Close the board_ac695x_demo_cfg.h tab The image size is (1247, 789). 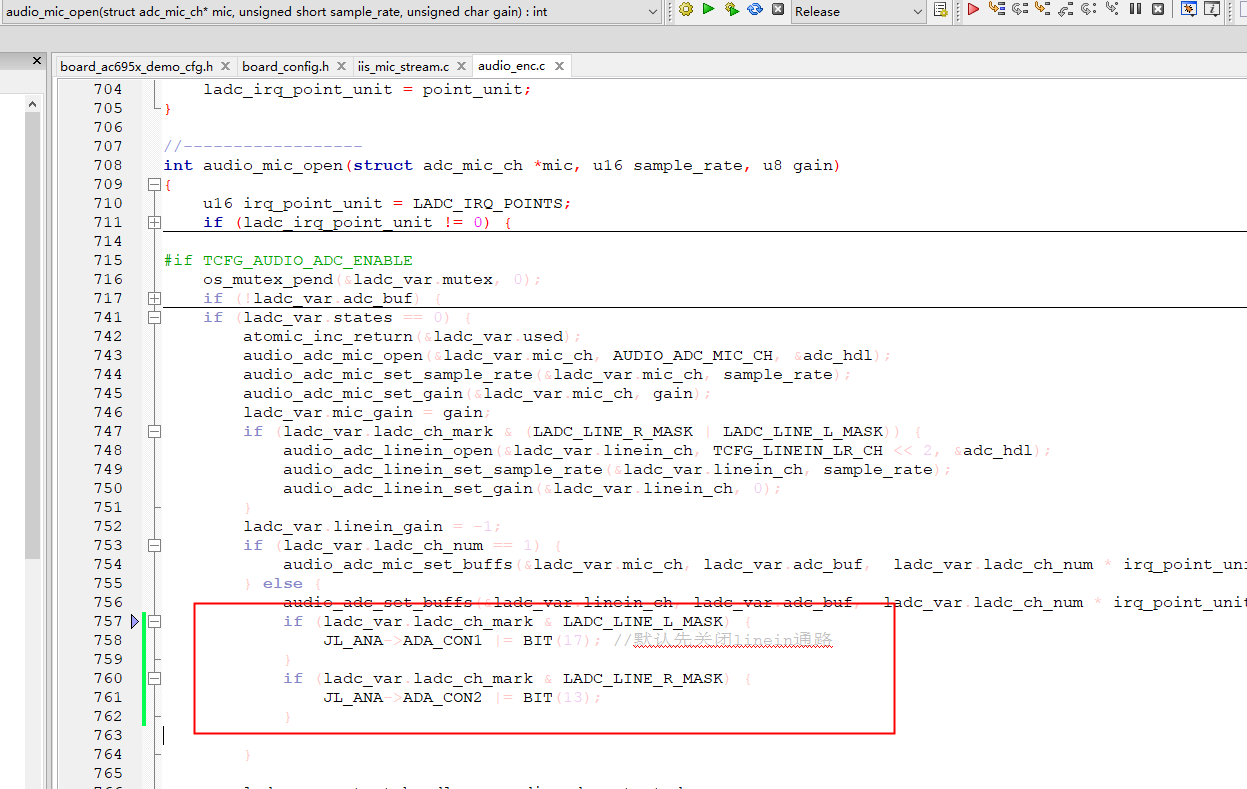225,67
